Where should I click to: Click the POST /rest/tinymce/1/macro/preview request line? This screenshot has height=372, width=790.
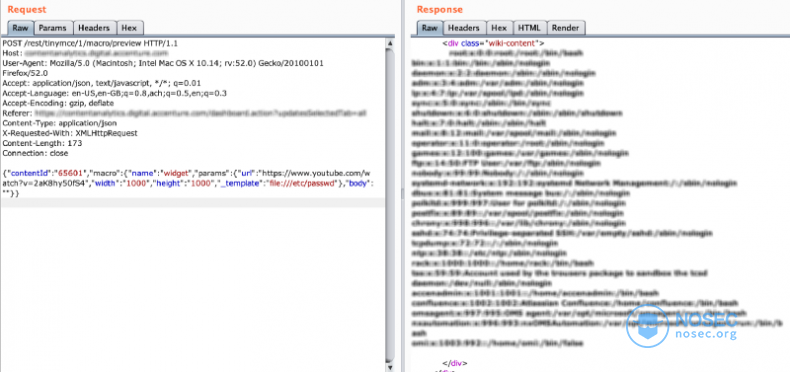(x=90, y=43)
